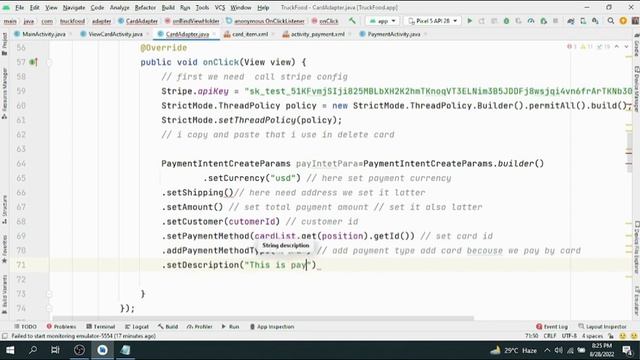Open the SDK Manager icon in toolbar
This screenshot has height=360, width=640.
595,21
